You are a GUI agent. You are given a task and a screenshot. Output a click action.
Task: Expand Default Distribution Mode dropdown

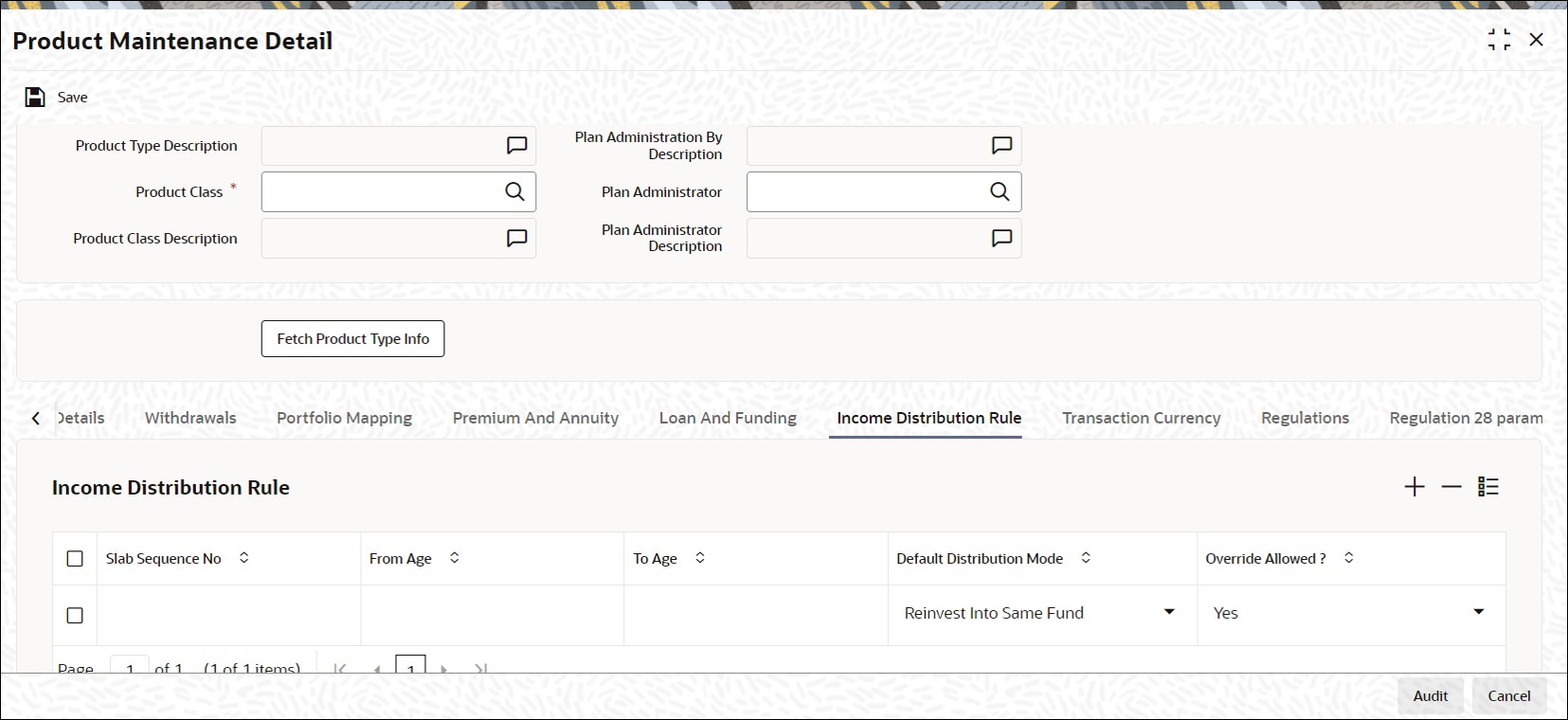point(1169,613)
